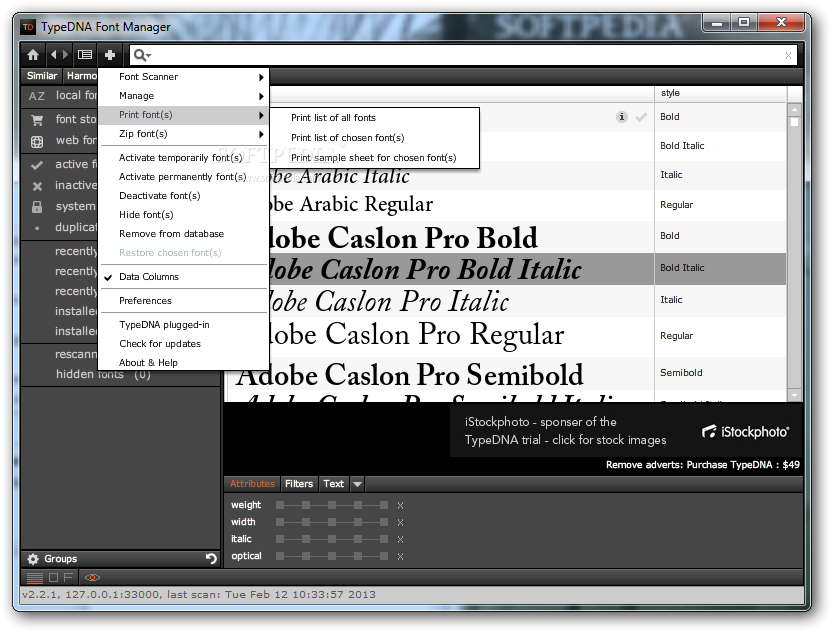Click the padlock system fonts icon
This screenshot has height=632, width=832.
tap(37, 206)
